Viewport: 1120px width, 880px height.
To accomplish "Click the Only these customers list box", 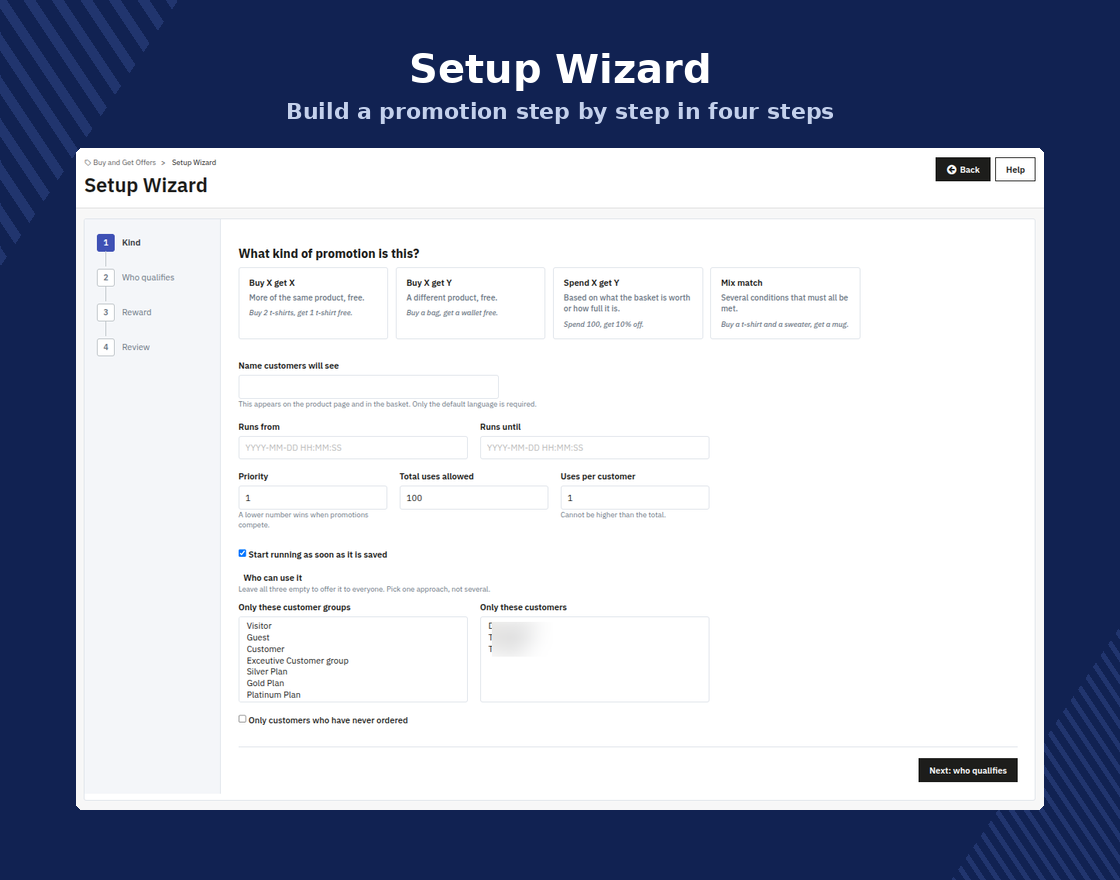I will (x=594, y=659).
